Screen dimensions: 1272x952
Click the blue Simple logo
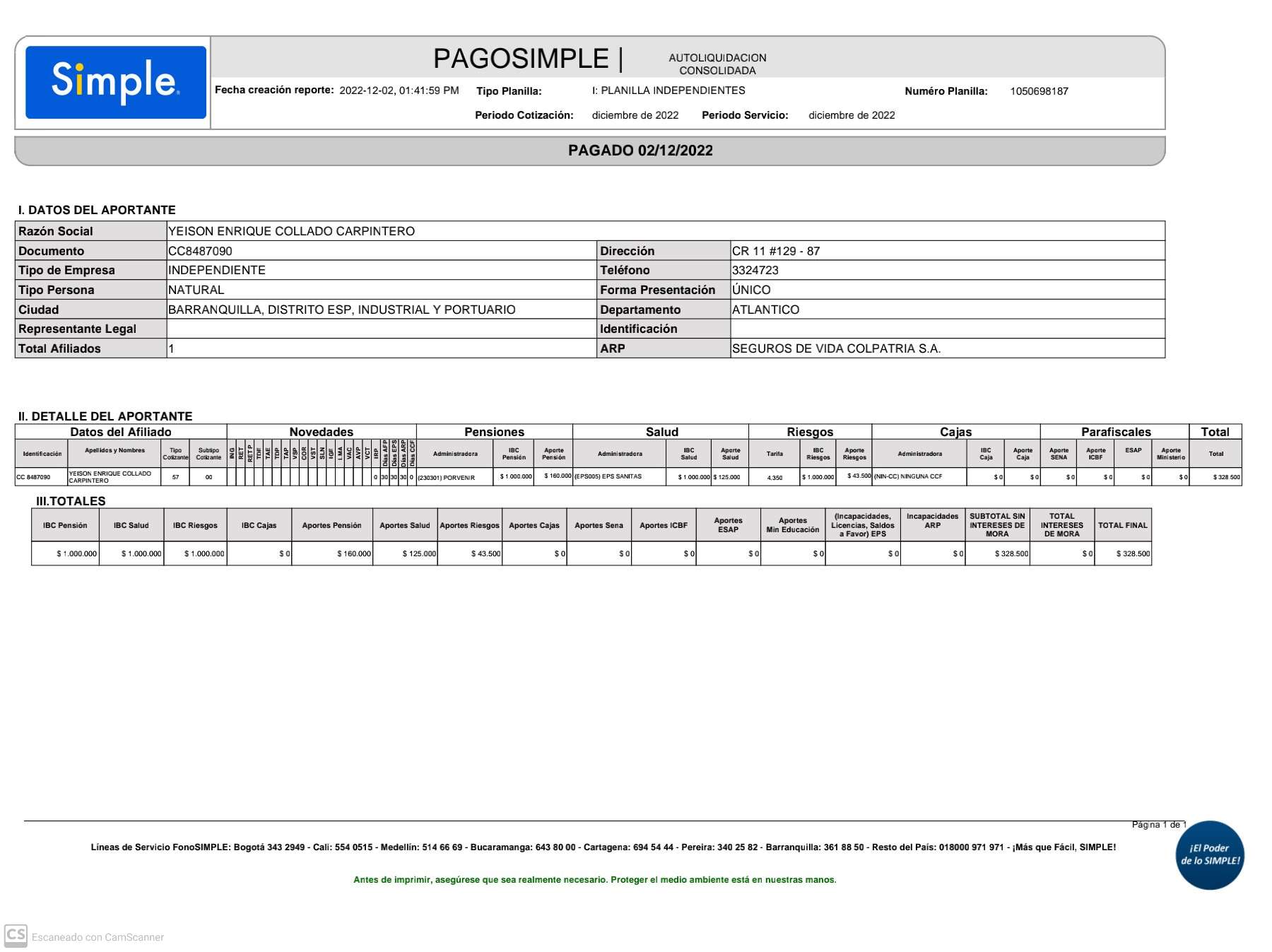point(116,82)
